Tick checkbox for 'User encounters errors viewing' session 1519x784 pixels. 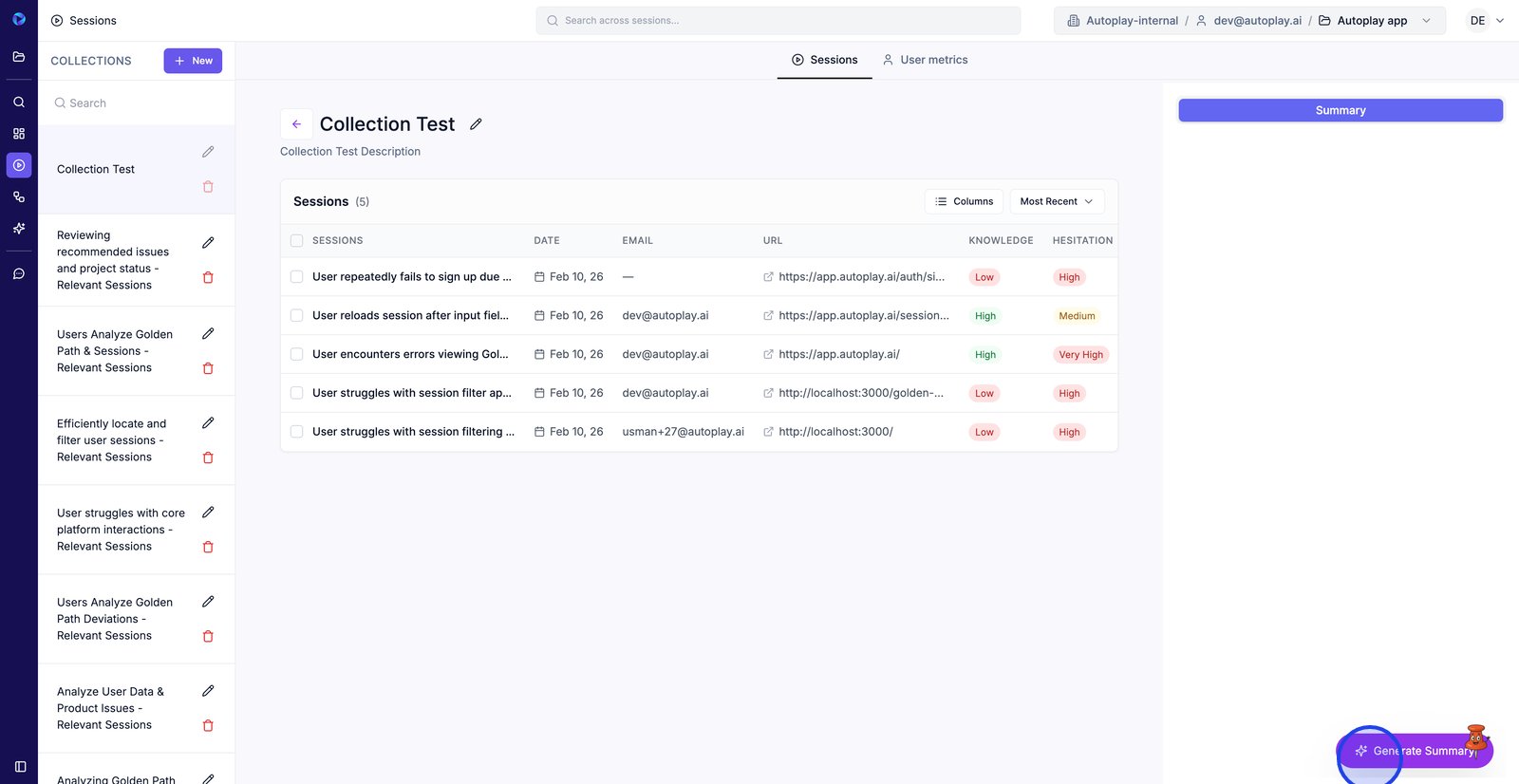pyautogui.click(x=297, y=354)
